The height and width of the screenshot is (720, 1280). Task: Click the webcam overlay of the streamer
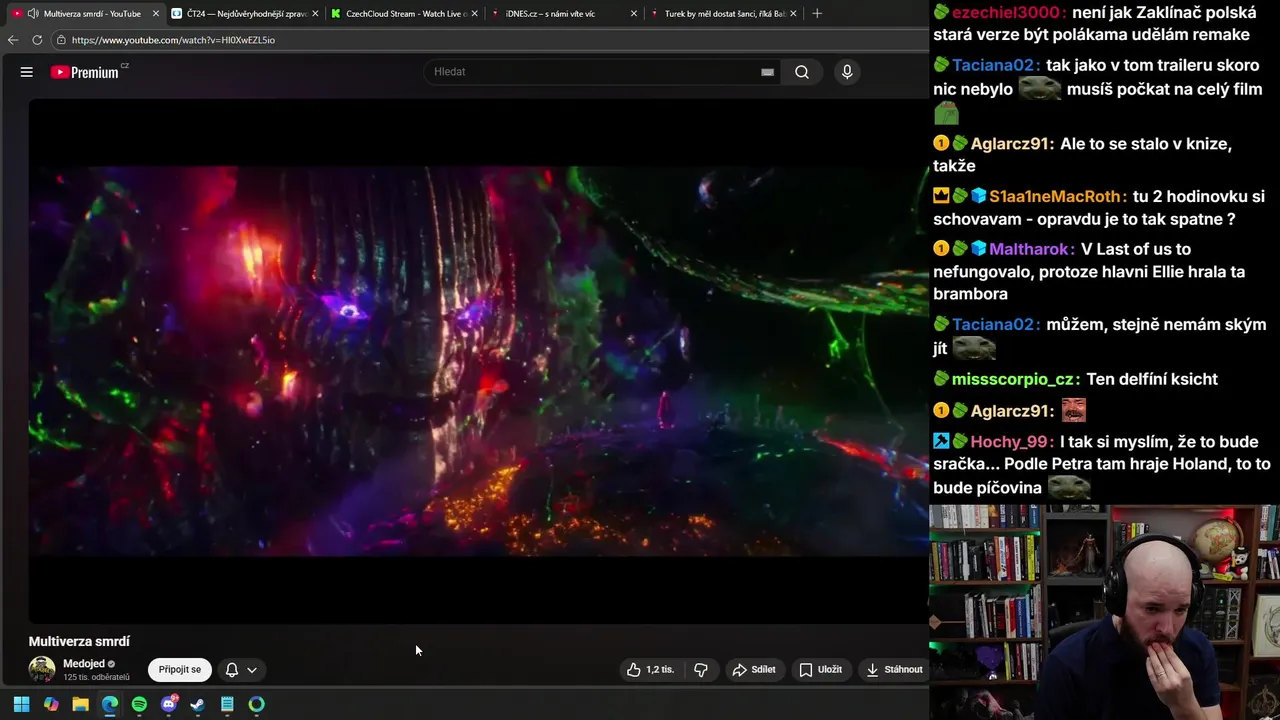[x=1104, y=612]
